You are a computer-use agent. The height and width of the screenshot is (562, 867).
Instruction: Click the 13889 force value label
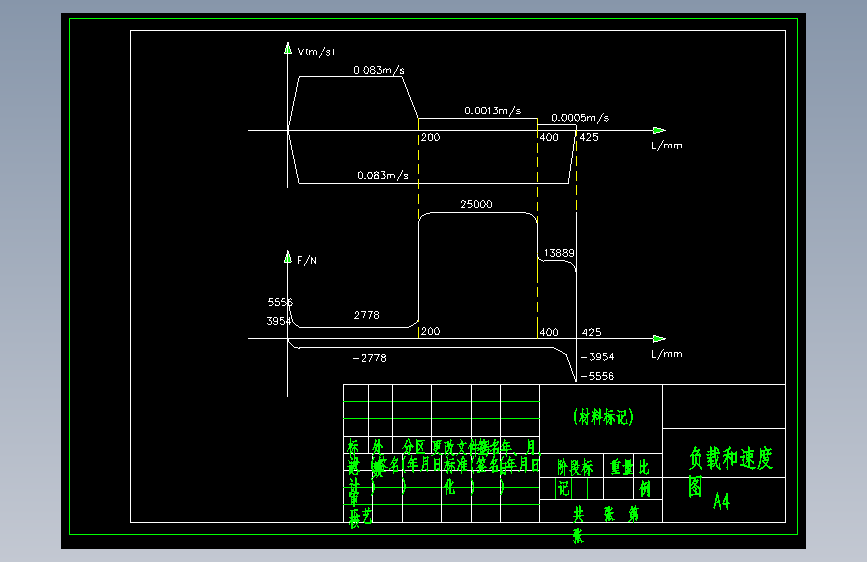559,253
